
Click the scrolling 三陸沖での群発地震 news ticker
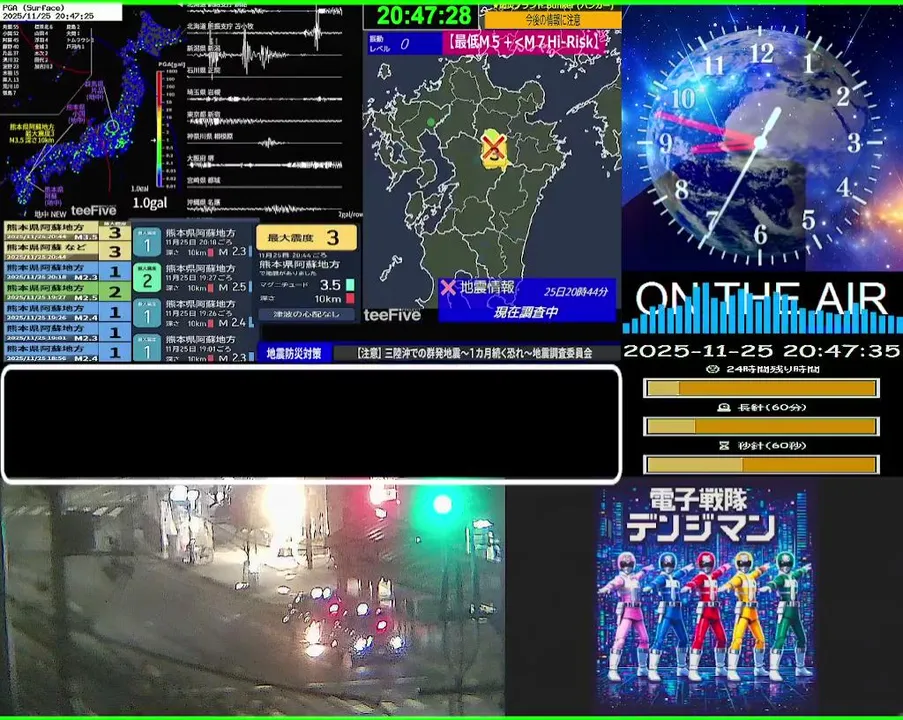coord(475,353)
